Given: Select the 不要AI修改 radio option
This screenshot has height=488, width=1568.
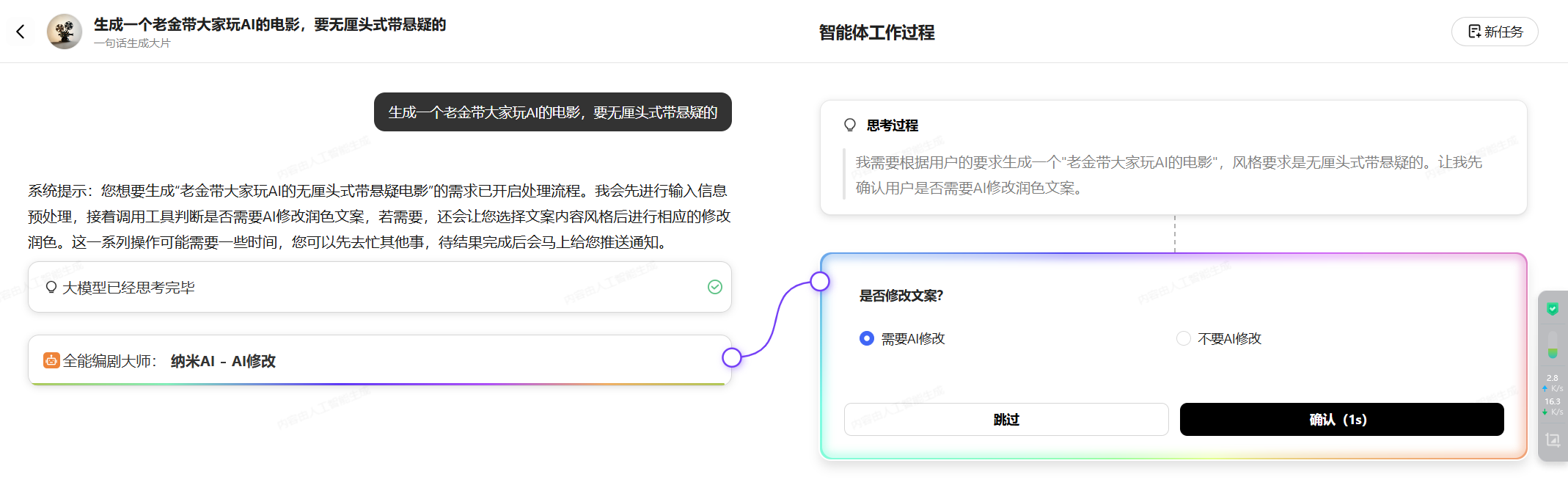Looking at the screenshot, I should click(x=1183, y=338).
